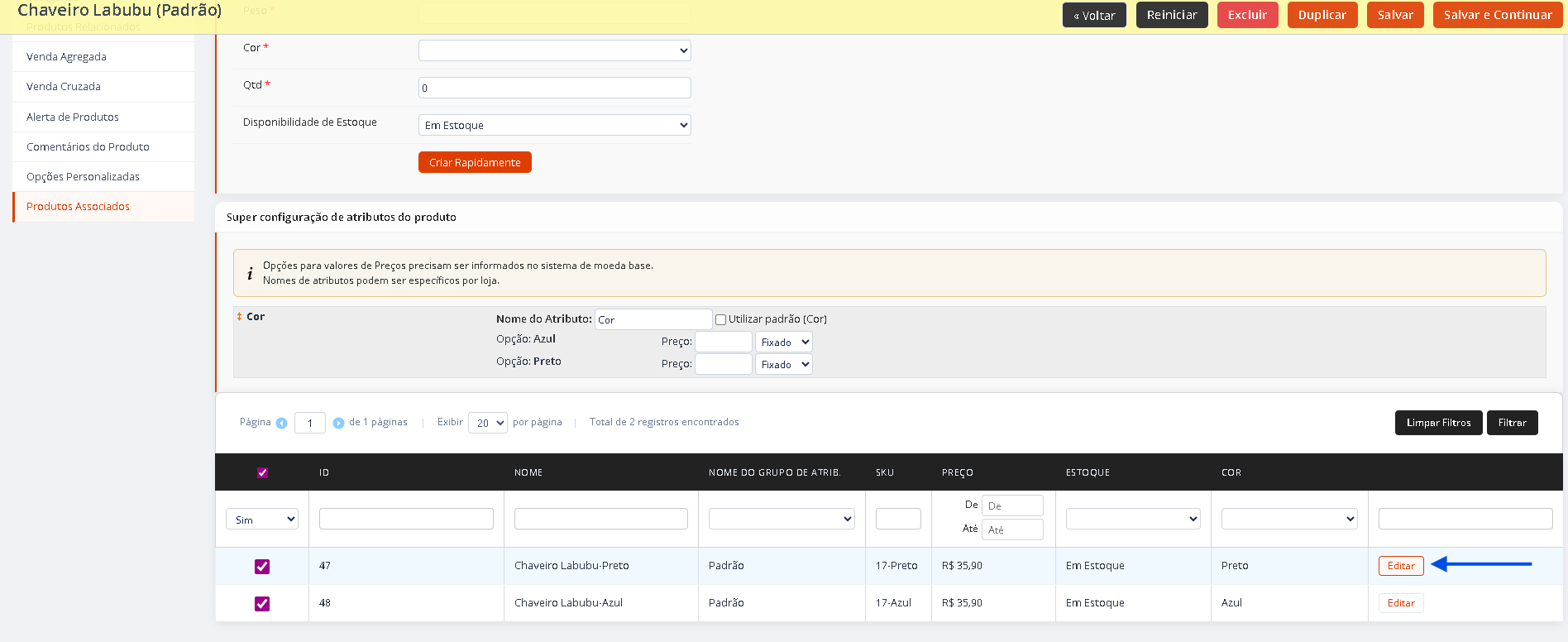Uncheck the Chaveiro Labubu-Azul row checkbox
The height and width of the screenshot is (642, 1568).
262,603
